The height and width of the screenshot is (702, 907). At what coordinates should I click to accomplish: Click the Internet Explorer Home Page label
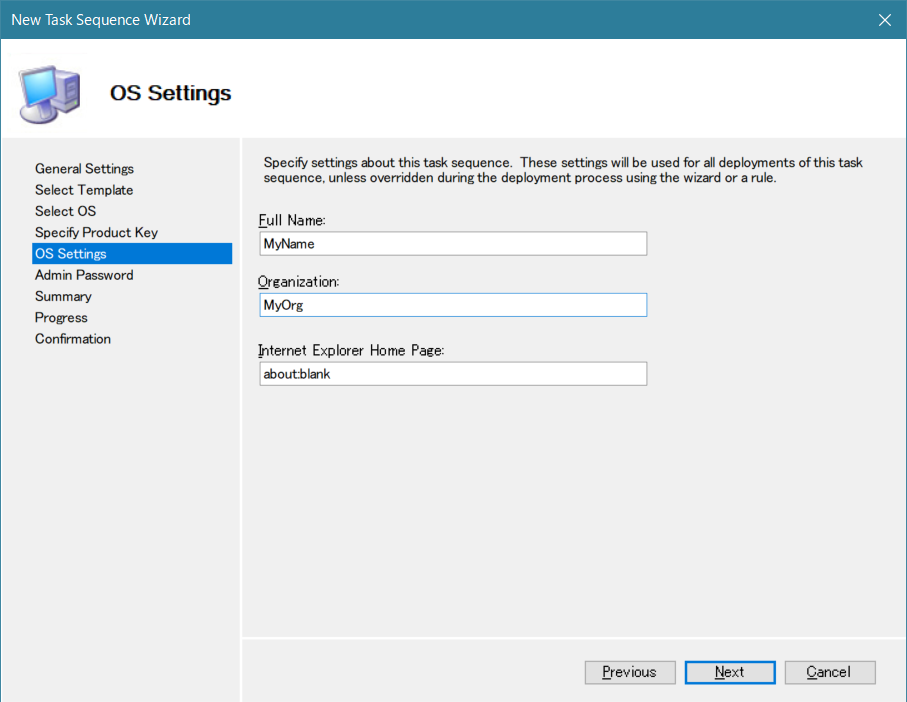click(350, 351)
